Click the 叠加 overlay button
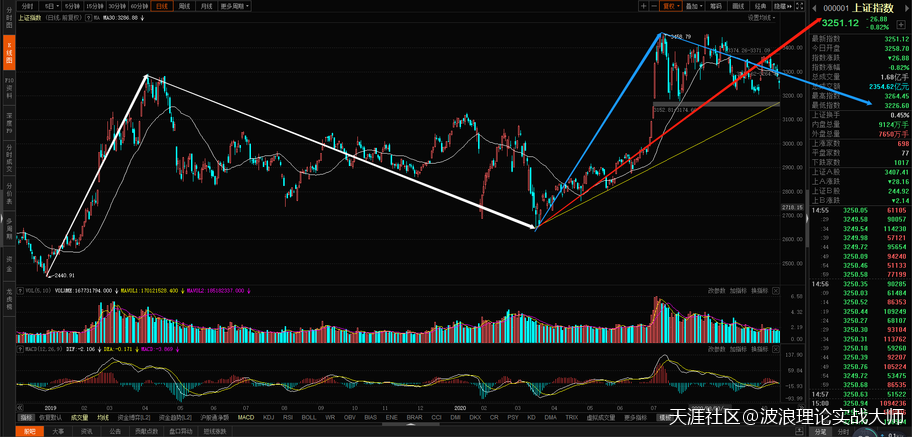This screenshot has width=912, height=437. click(695, 6)
